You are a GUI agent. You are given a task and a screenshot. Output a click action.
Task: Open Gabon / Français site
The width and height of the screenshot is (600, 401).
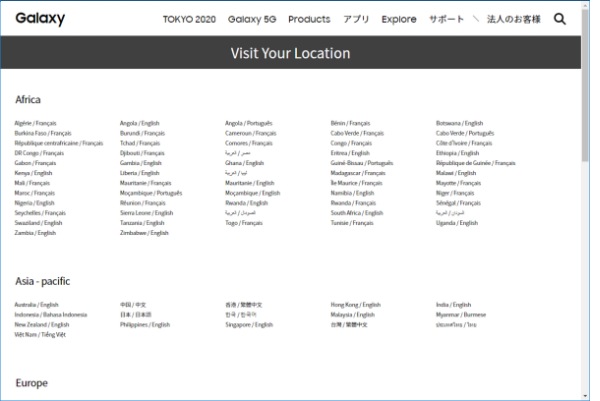[35, 163]
